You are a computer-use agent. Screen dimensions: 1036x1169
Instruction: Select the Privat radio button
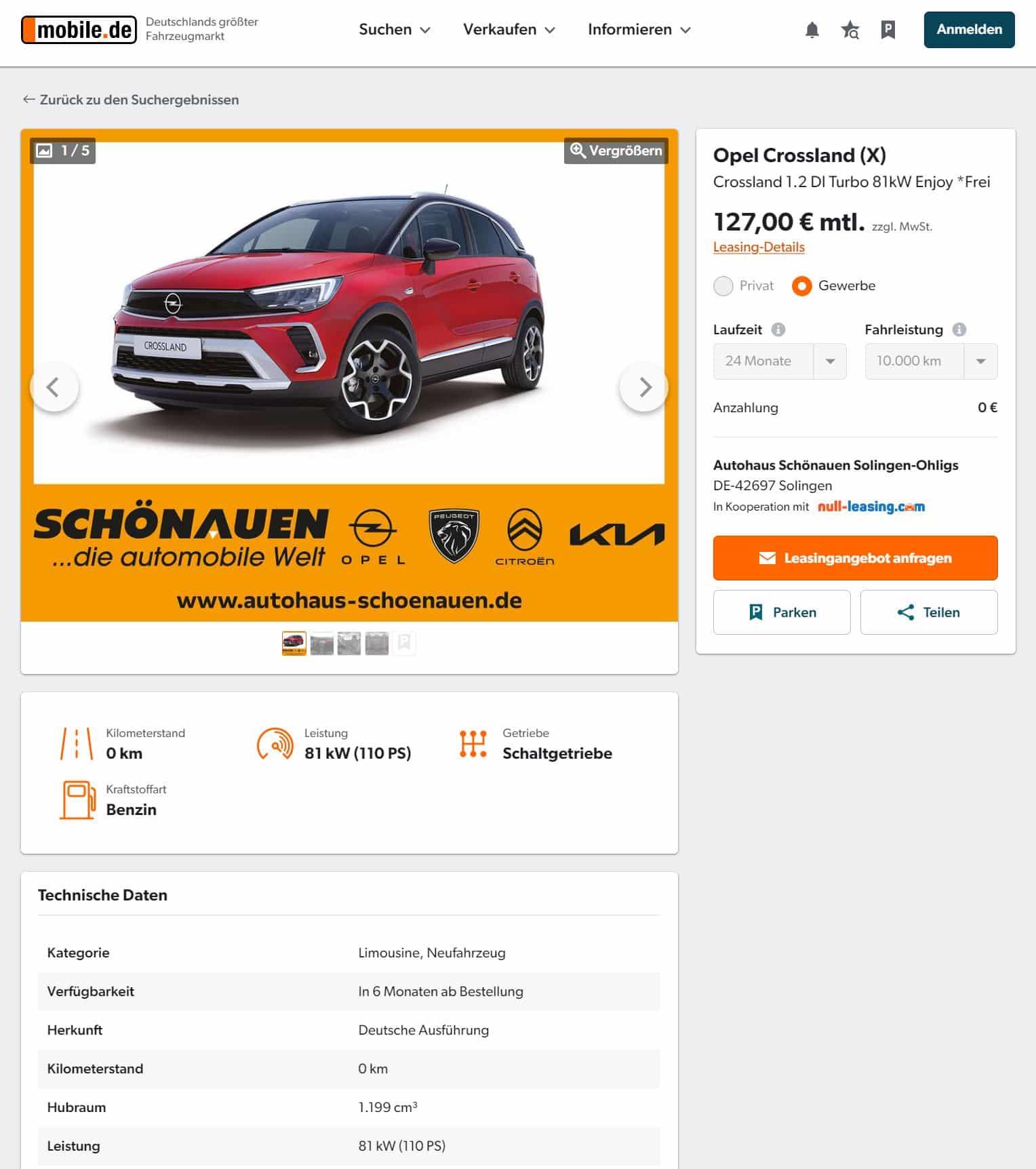[723, 285]
